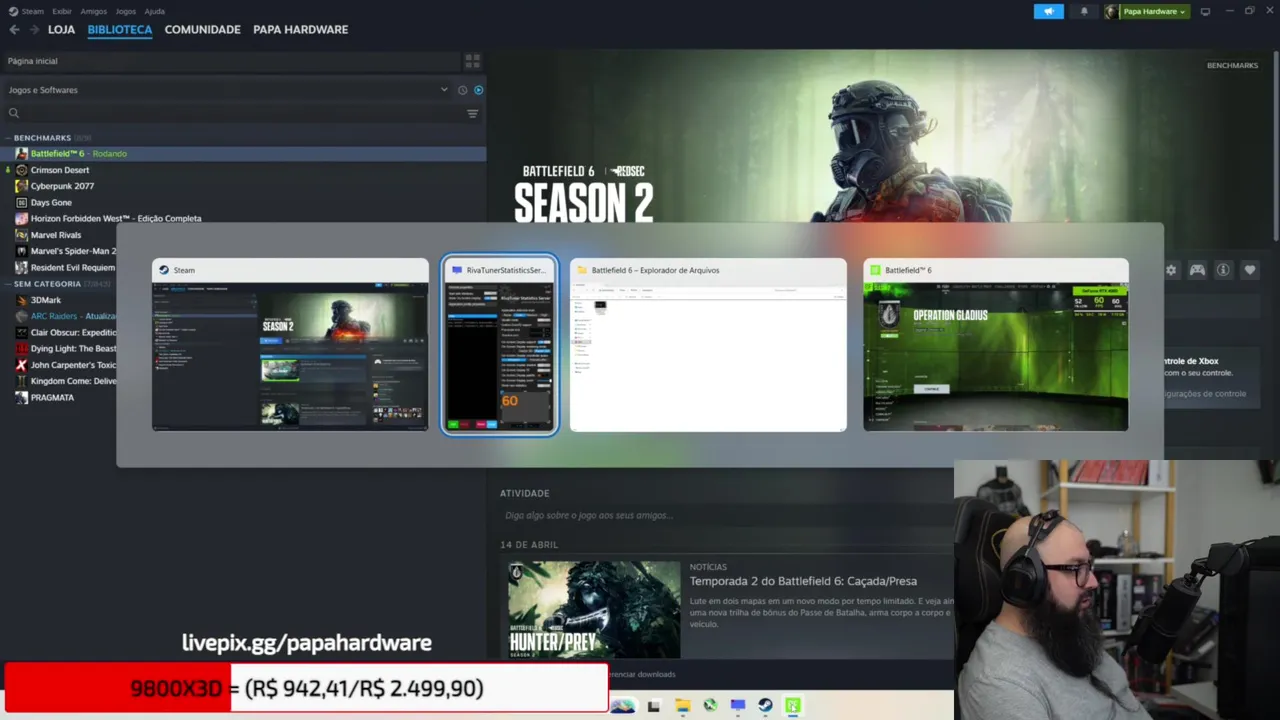Select Battlefield 6 in the library list

243,154
